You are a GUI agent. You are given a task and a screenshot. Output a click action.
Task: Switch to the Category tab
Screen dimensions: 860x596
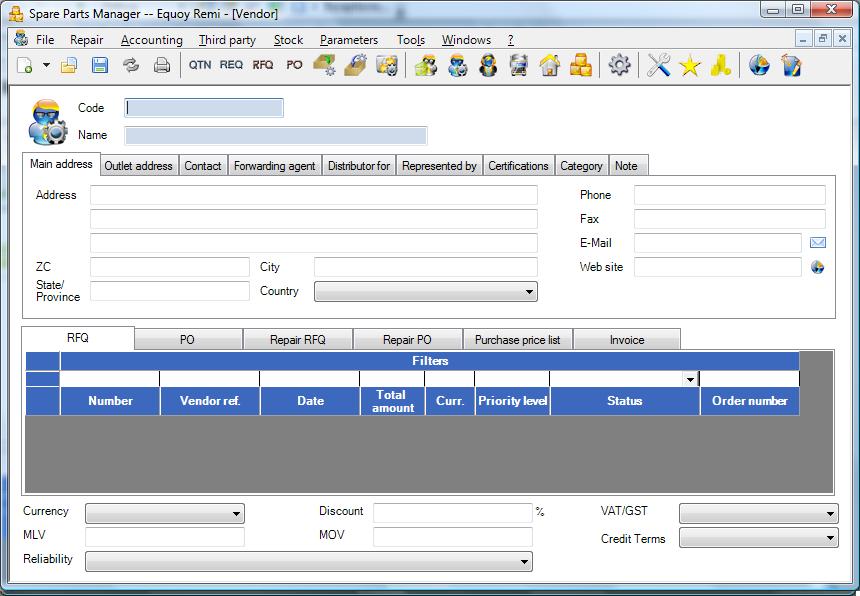coord(581,166)
